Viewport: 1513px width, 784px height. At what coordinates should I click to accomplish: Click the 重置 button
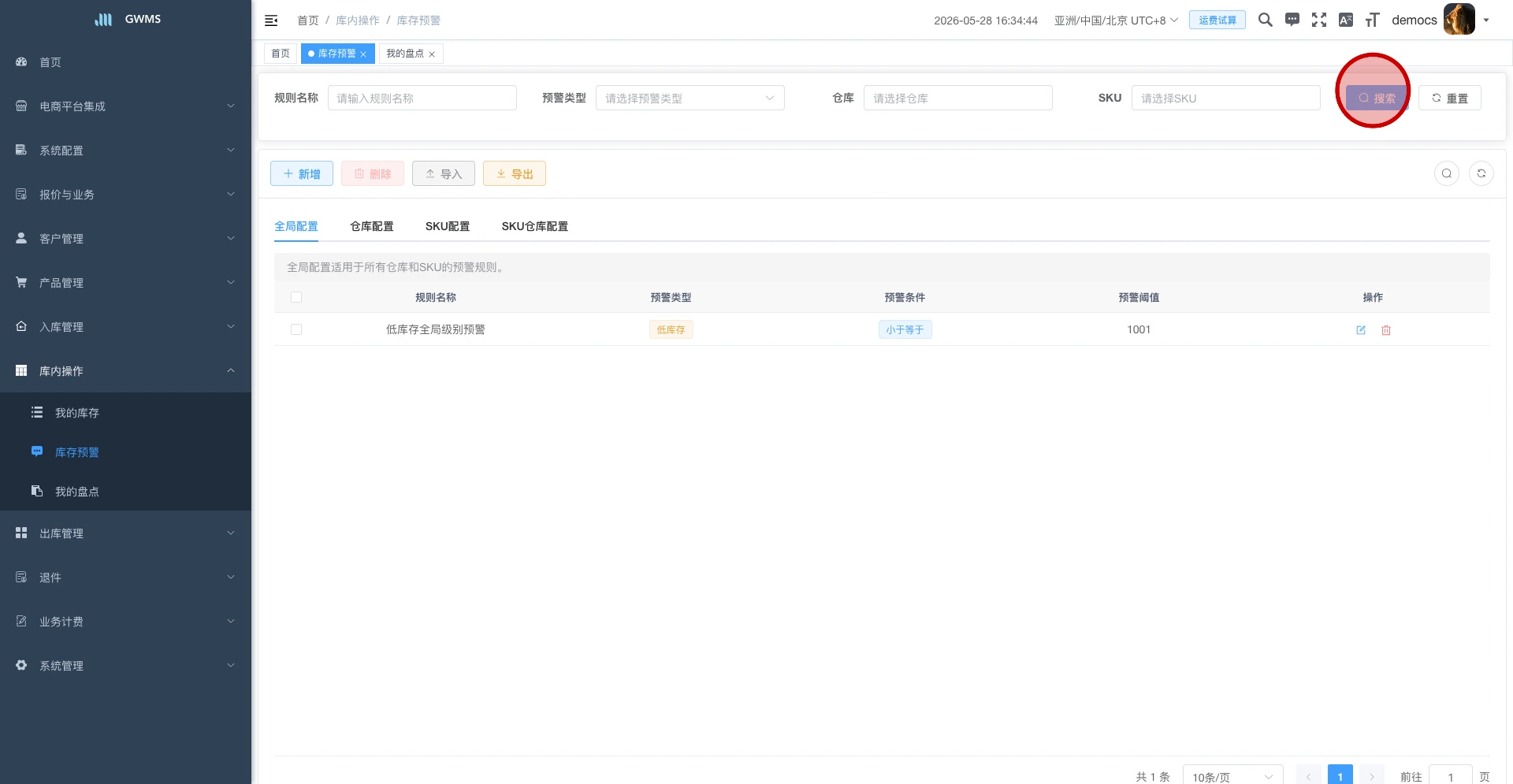[x=1450, y=98]
